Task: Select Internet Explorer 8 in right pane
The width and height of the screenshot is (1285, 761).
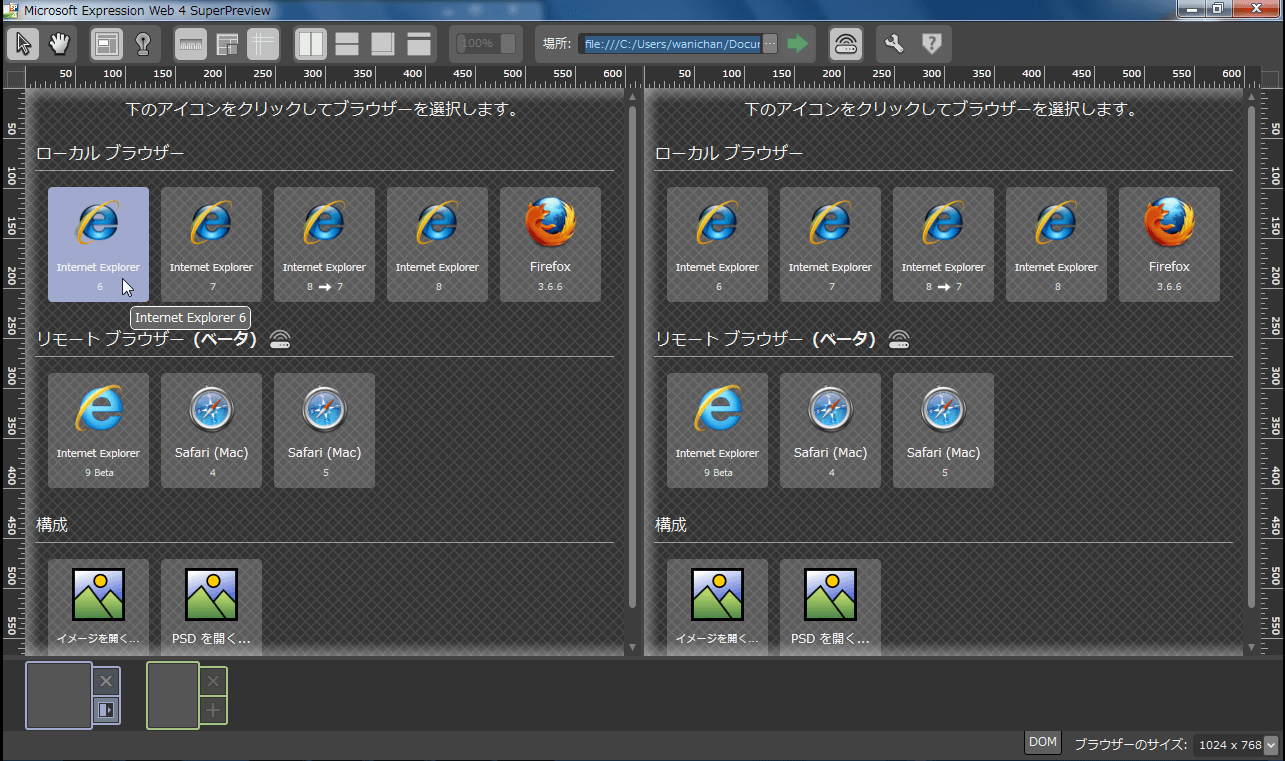Action: pos(1056,244)
